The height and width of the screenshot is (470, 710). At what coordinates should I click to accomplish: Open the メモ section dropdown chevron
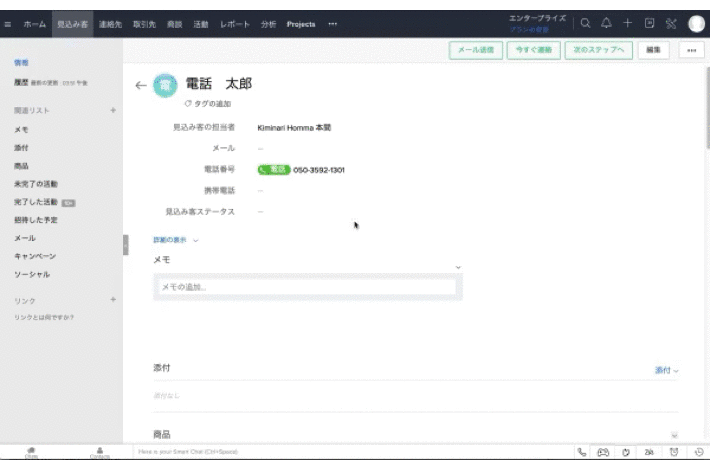click(458, 268)
